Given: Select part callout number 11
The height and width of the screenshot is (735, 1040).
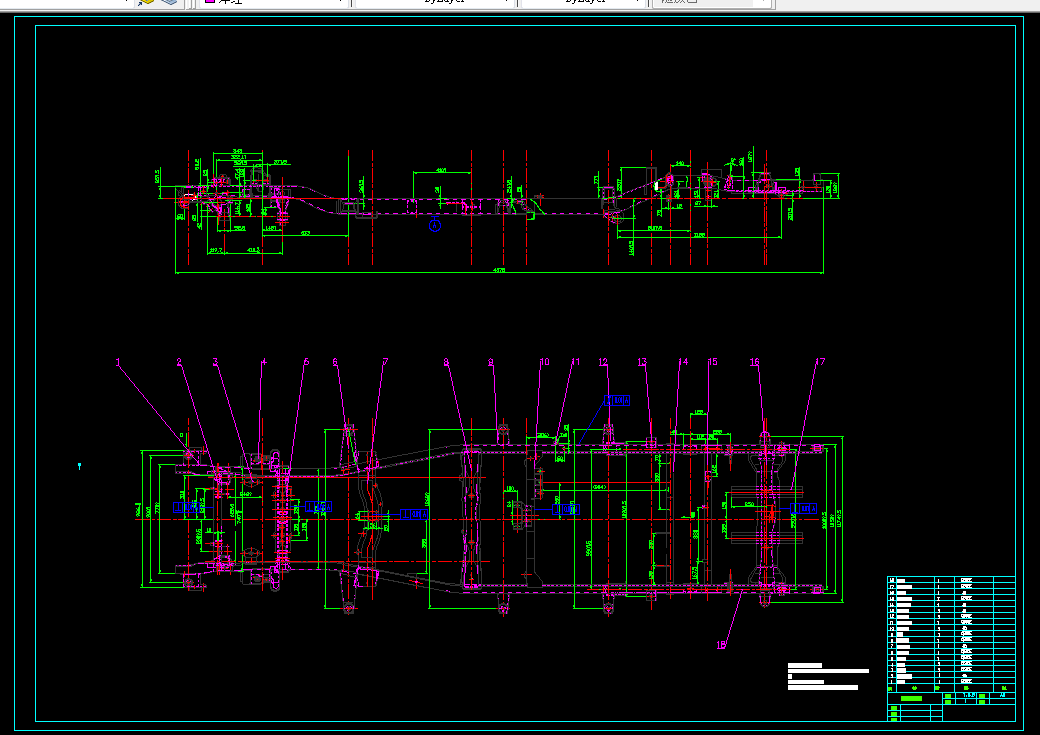Looking at the screenshot, I should pyautogui.click(x=575, y=362).
